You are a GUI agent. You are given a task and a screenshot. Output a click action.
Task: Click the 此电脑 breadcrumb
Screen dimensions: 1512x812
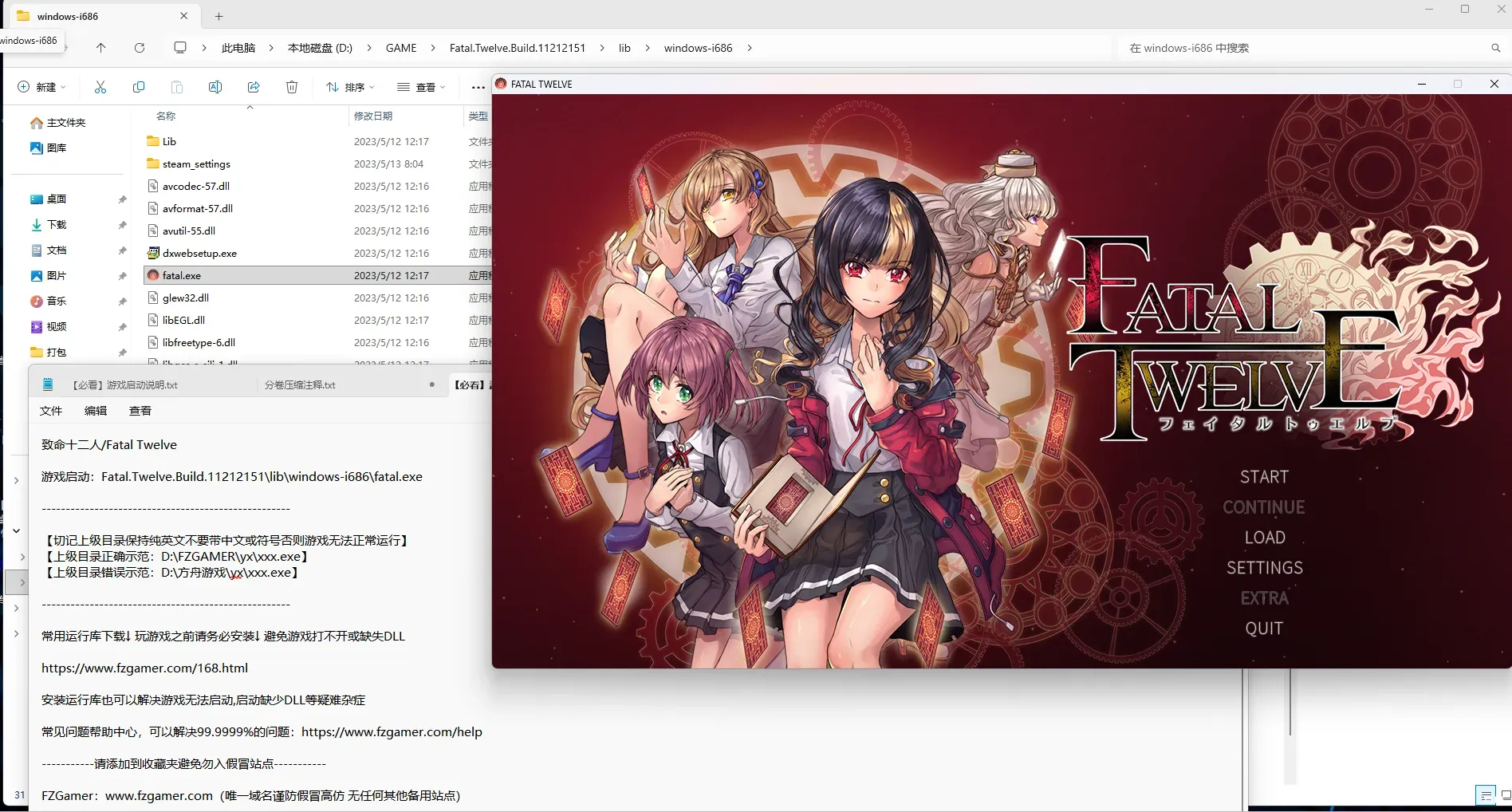pyautogui.click(x=238, y=48)
